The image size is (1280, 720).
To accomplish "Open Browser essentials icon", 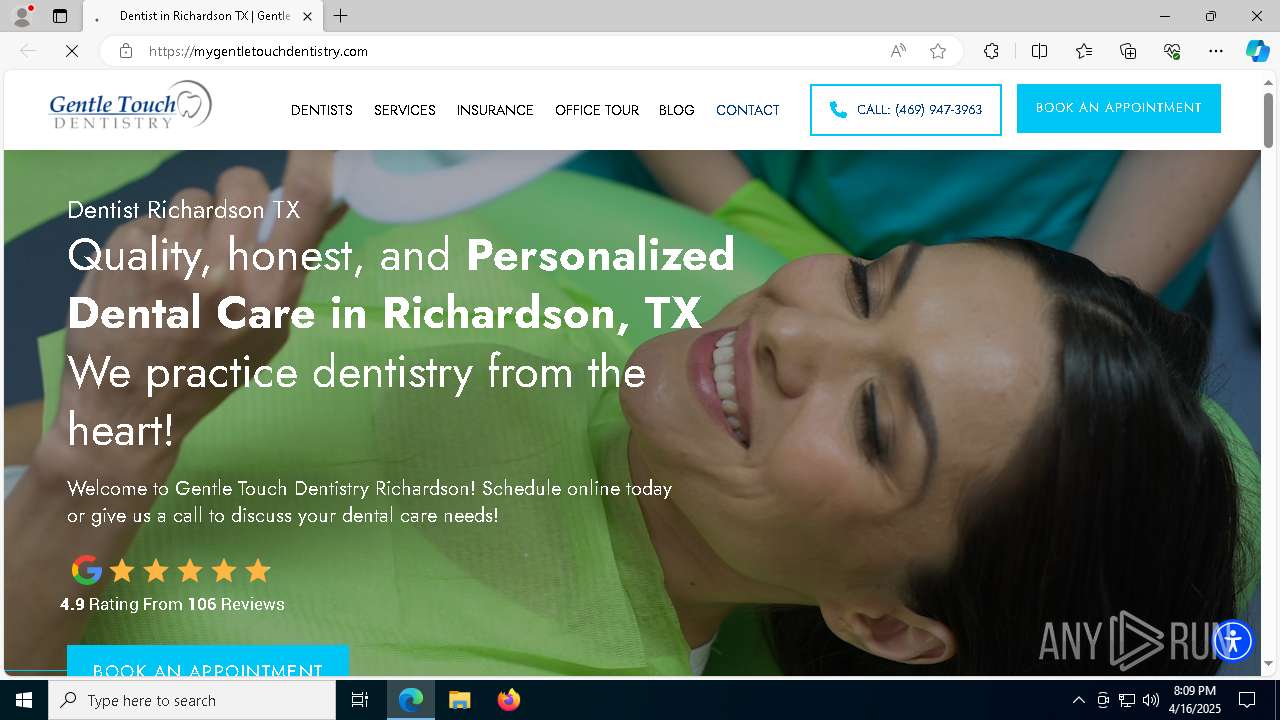I will coord(1172,51).
